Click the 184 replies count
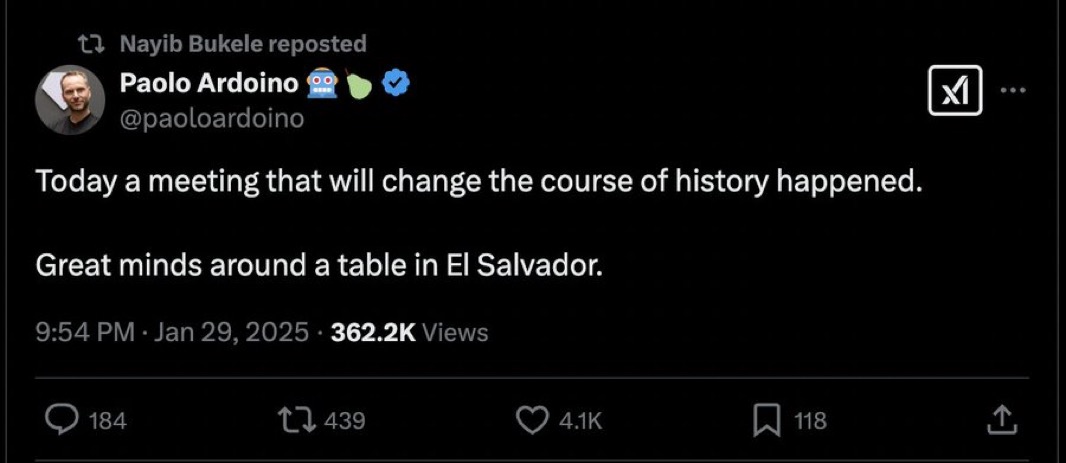This screenshot has height=463, width=1066. [108, 421]
